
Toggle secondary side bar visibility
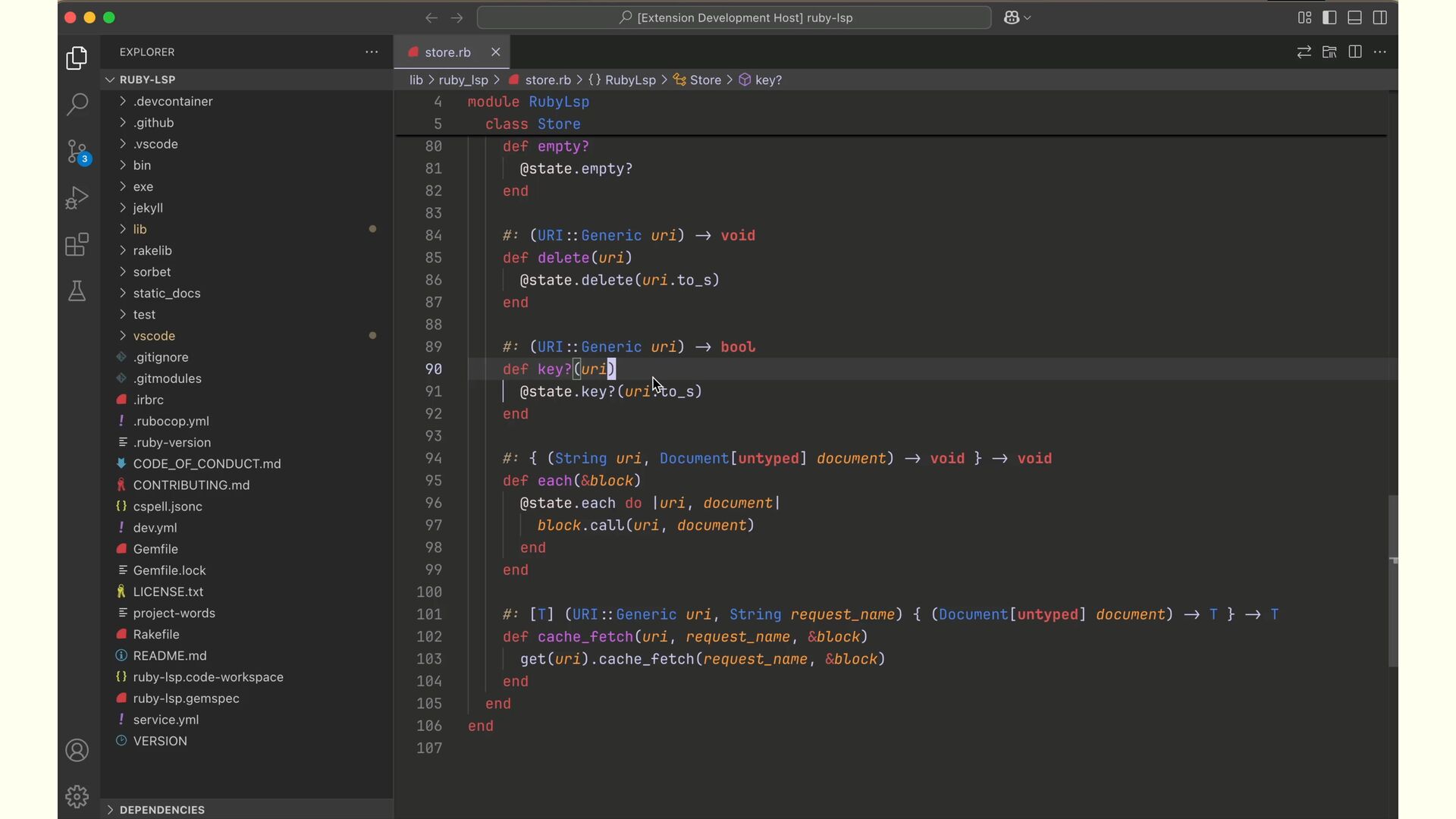click(1380, 17)
